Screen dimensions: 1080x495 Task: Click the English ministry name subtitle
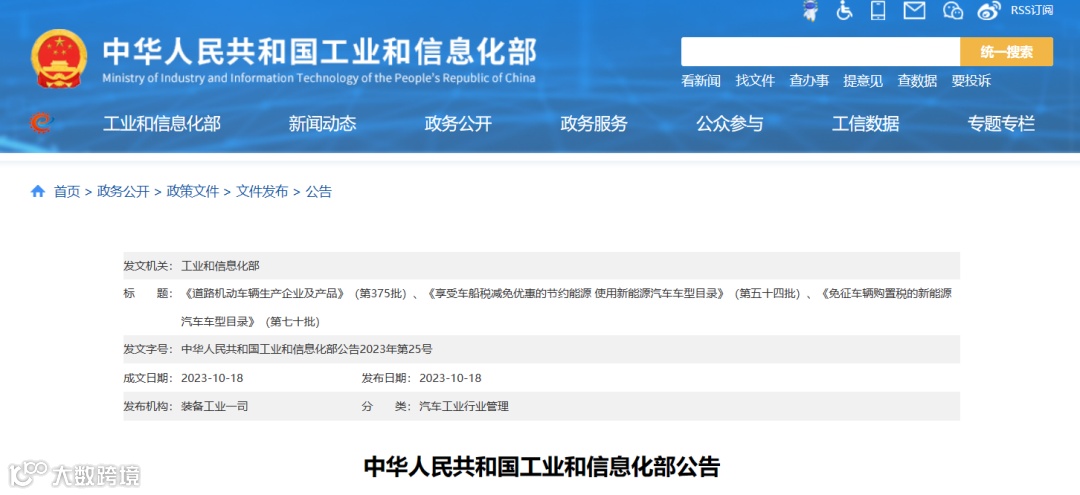point(319,78)
